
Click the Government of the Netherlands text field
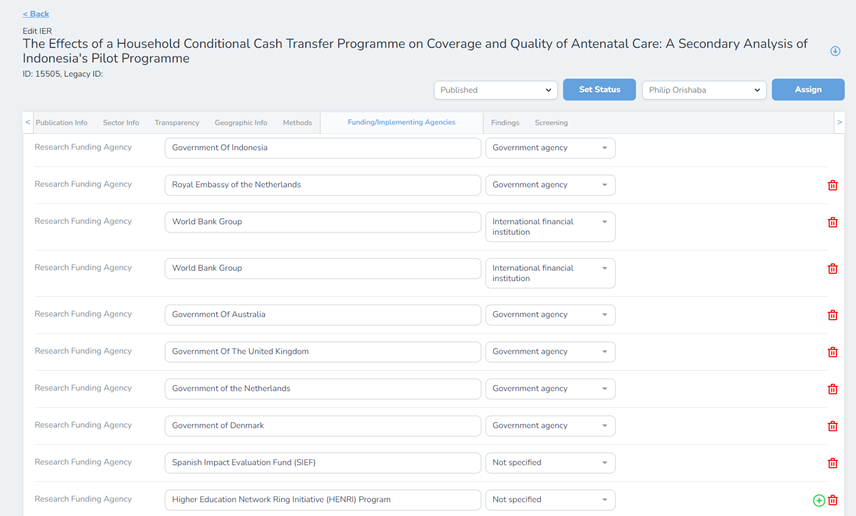click(322, 389)
